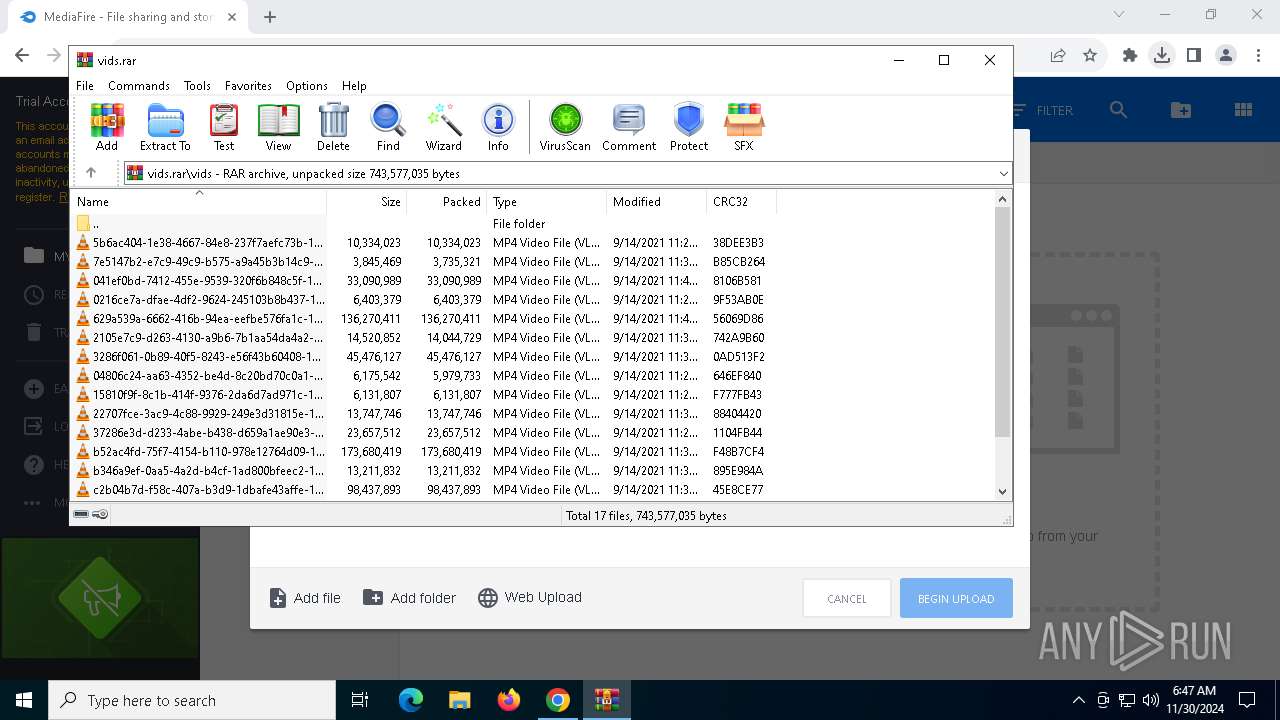
Task: Open Windows Start menu
Action: click(x=24, y=700)
